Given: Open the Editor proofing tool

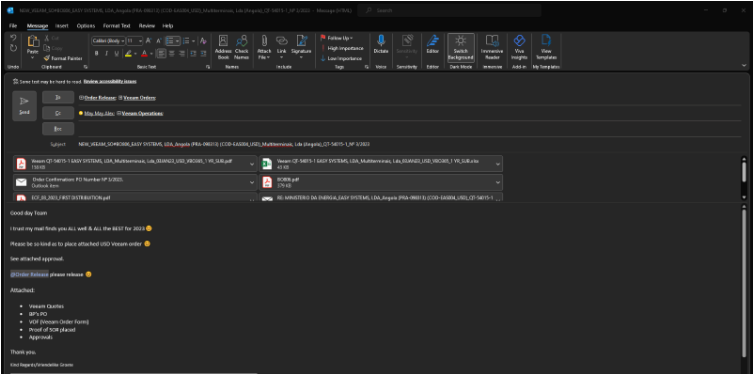Looking at the screenshot, I should click(433, 44).
